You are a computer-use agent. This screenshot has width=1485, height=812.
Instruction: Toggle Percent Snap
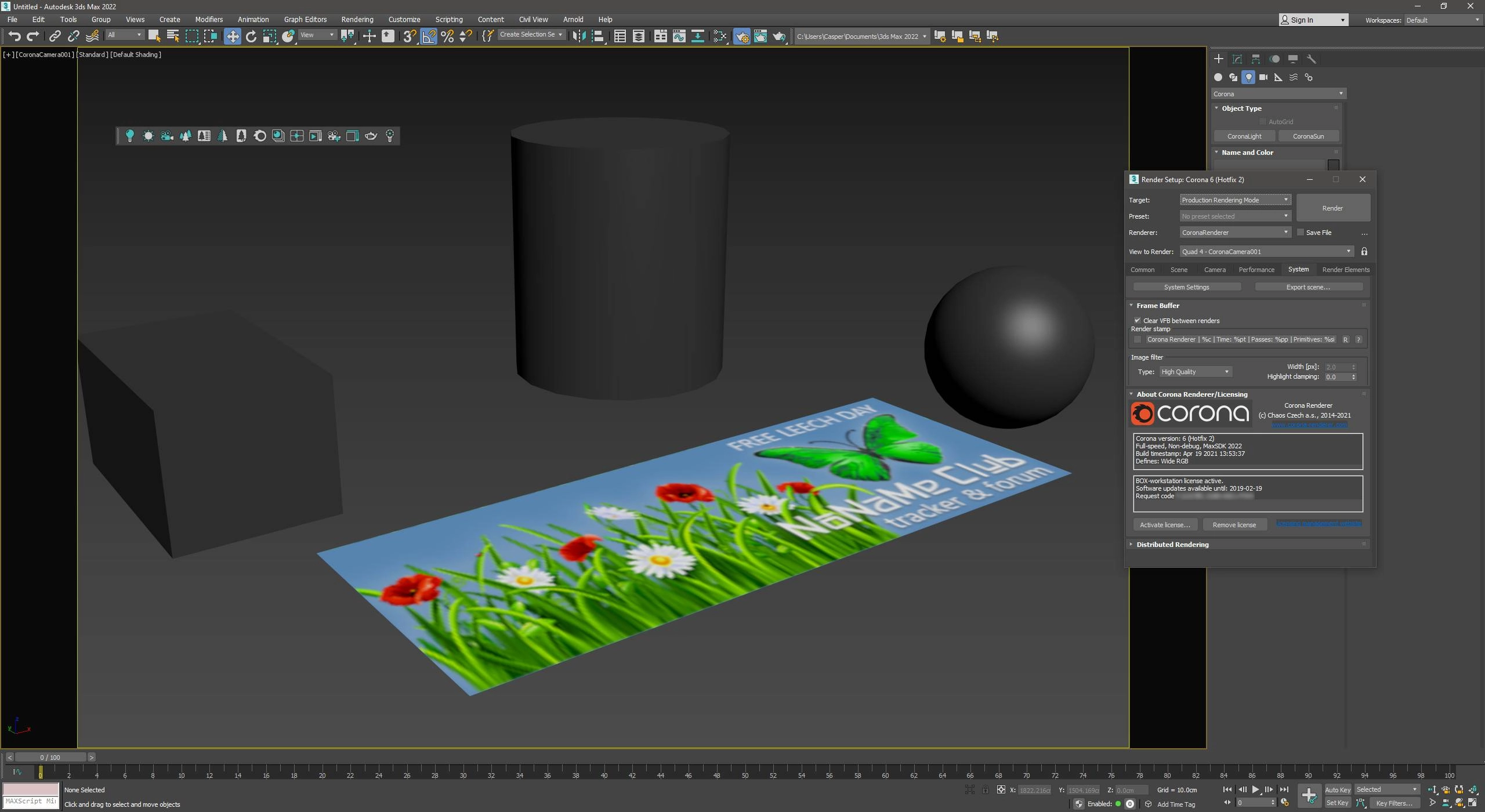(x=447, y=36)
